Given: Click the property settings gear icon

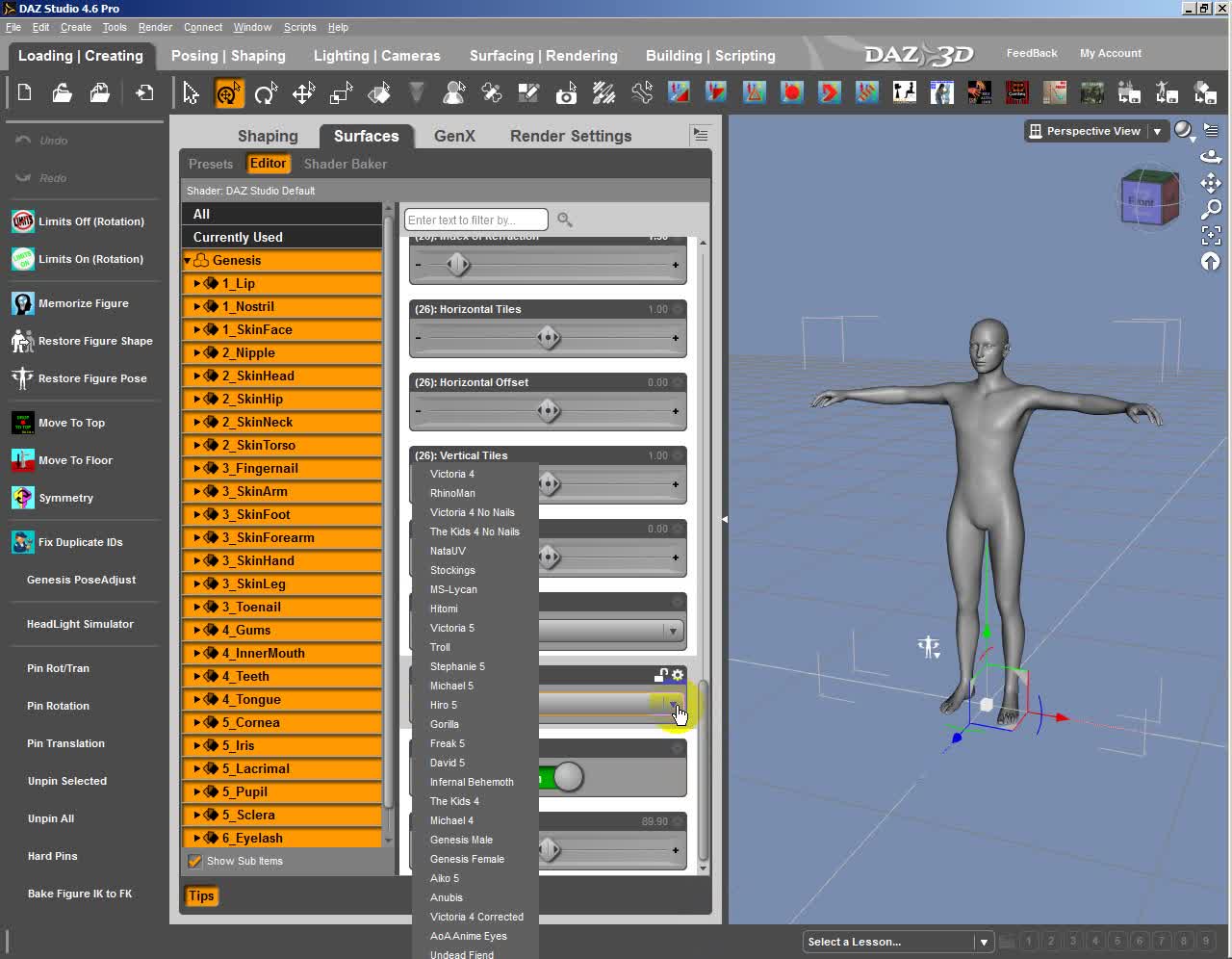Looking at the screenshot, I should point(678,675).
